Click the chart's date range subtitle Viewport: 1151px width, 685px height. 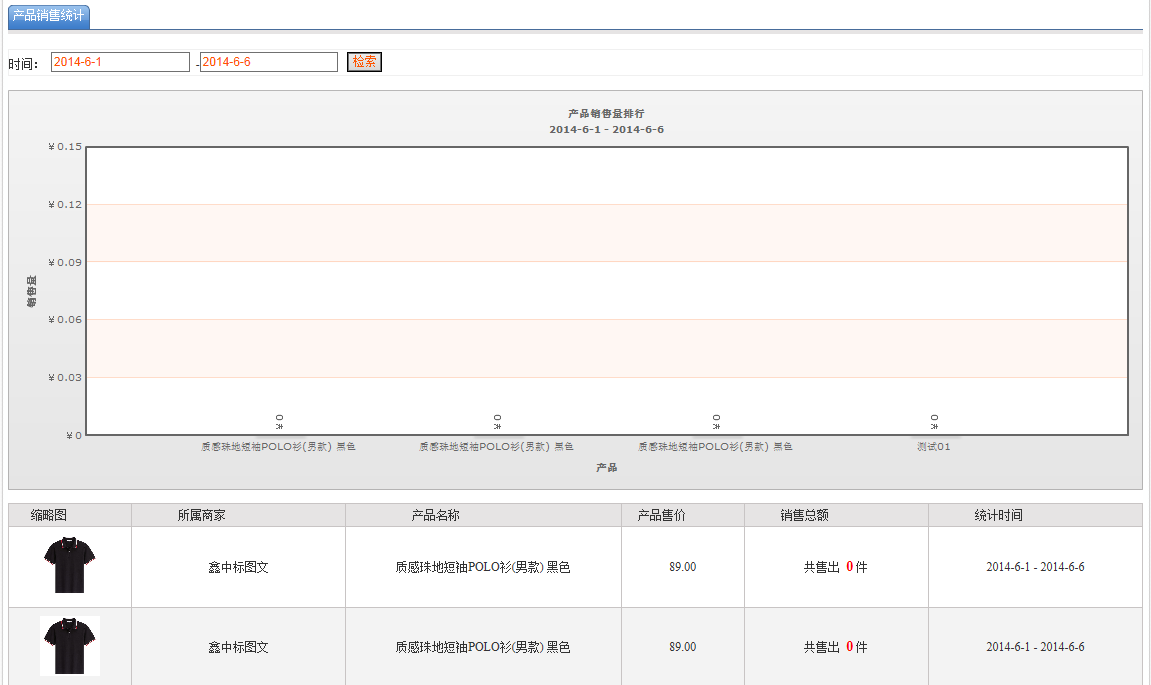pos(606,130)
